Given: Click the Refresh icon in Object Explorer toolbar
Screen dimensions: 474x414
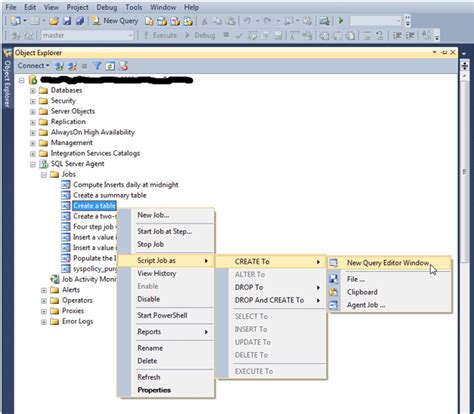Looking at the screenshot, I should click(110, 66).
